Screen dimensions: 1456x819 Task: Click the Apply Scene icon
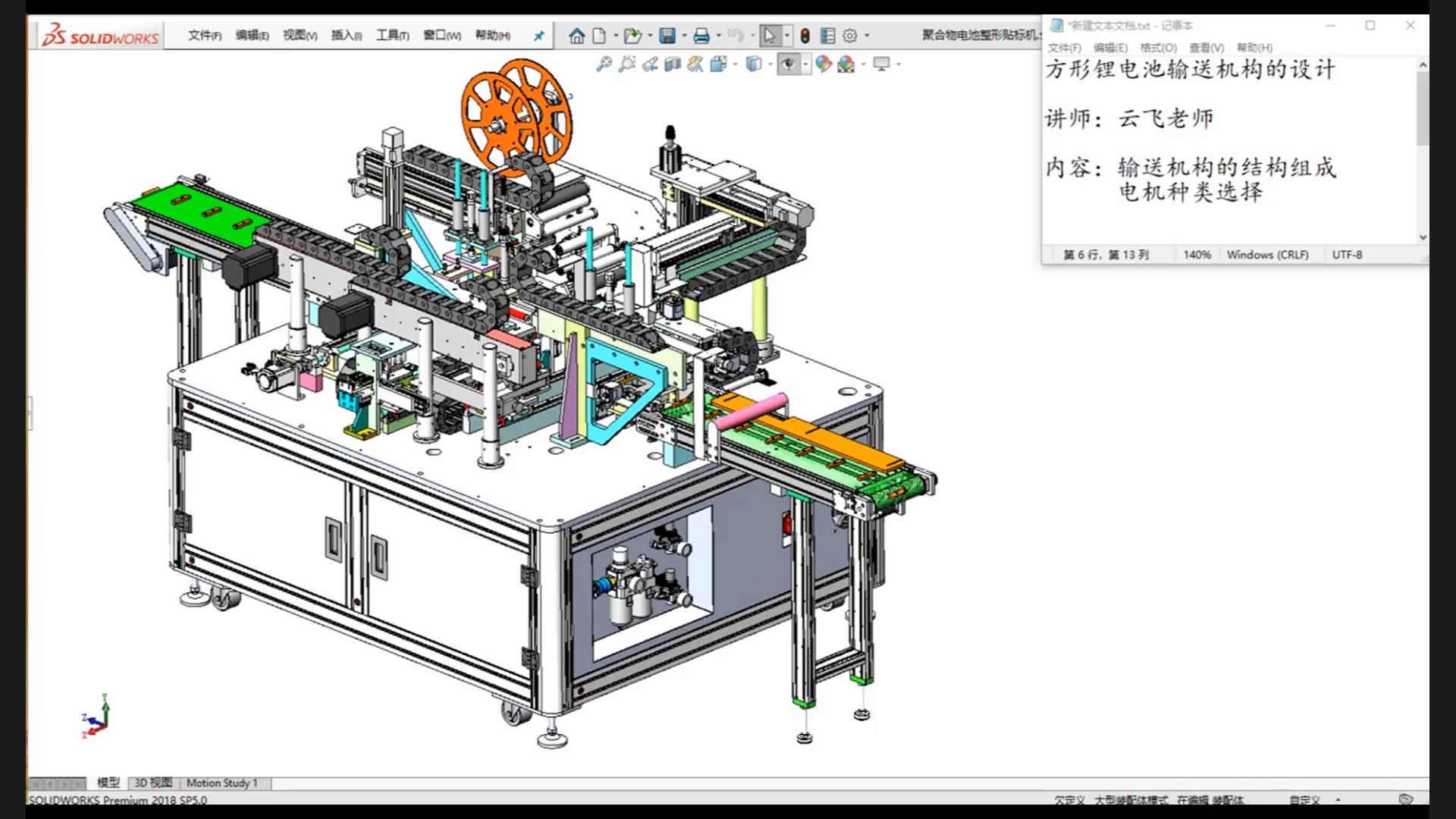[846, 64]
